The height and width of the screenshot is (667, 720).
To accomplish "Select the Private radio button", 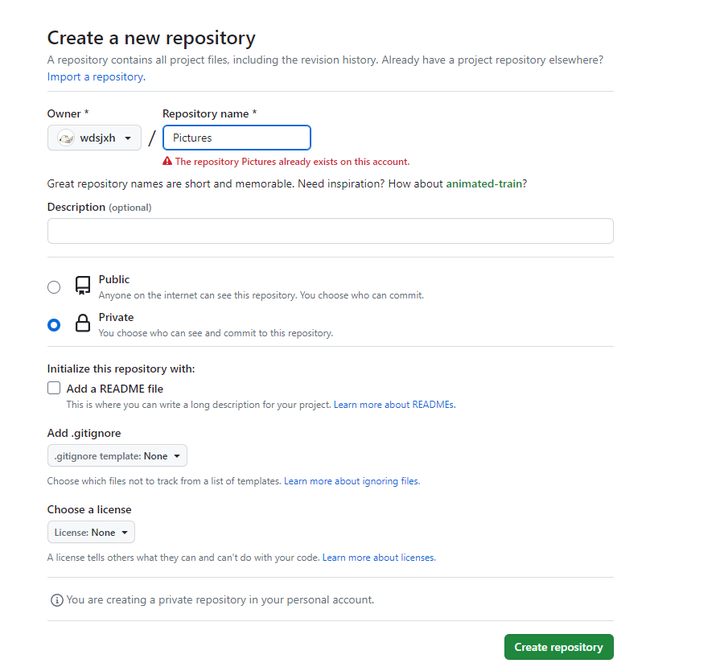I will [x=54, y=325].
